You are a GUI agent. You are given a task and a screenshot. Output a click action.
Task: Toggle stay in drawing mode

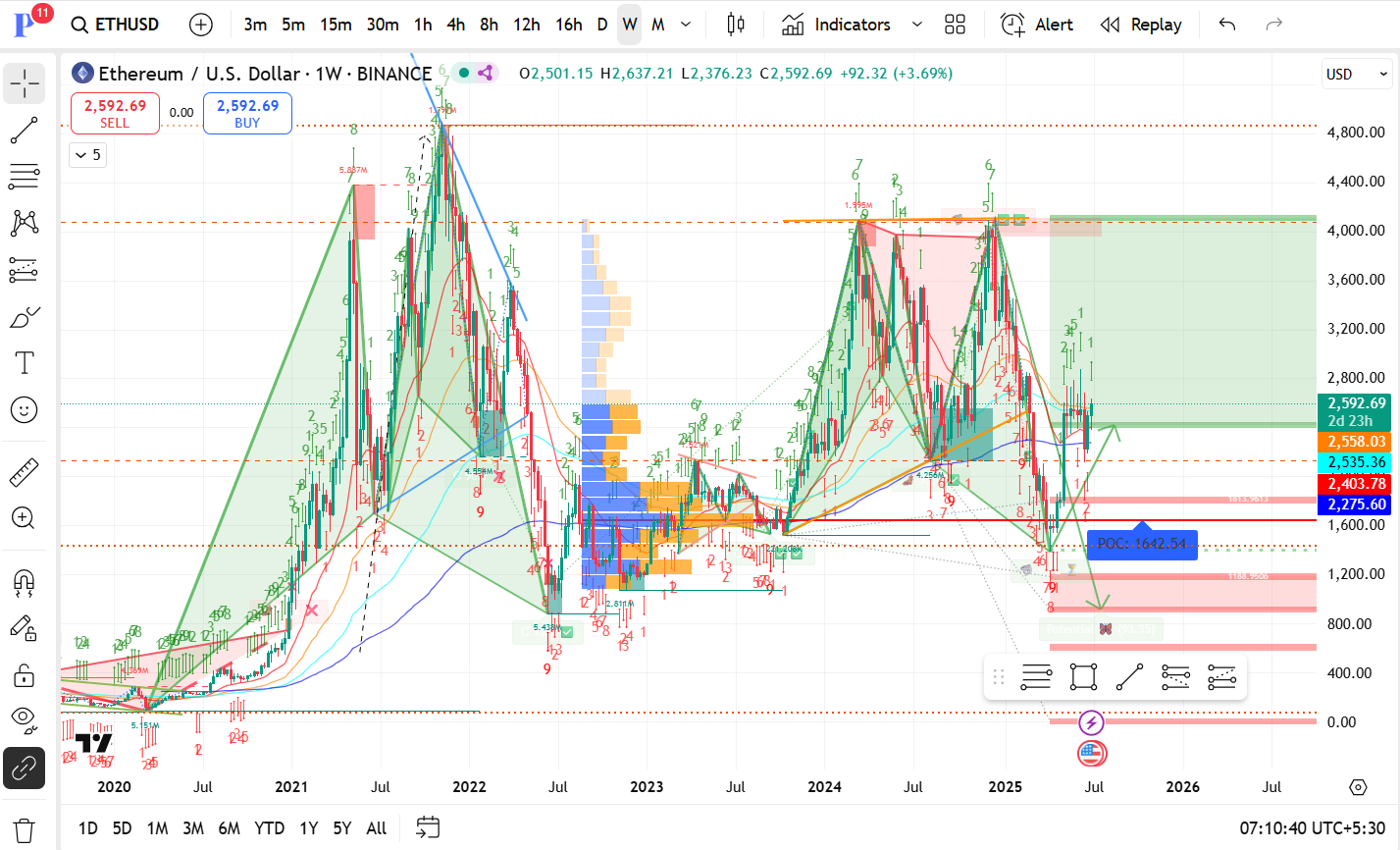click(25, 629)
